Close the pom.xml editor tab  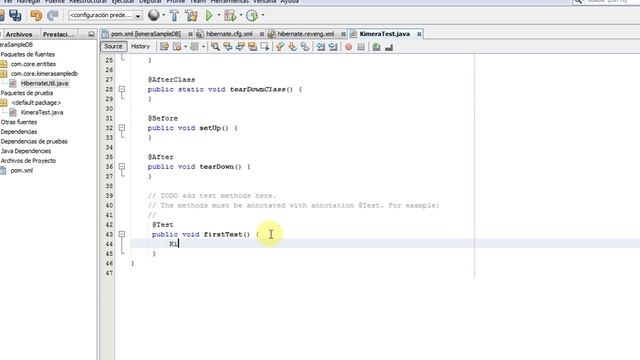[x=190, y=34]
